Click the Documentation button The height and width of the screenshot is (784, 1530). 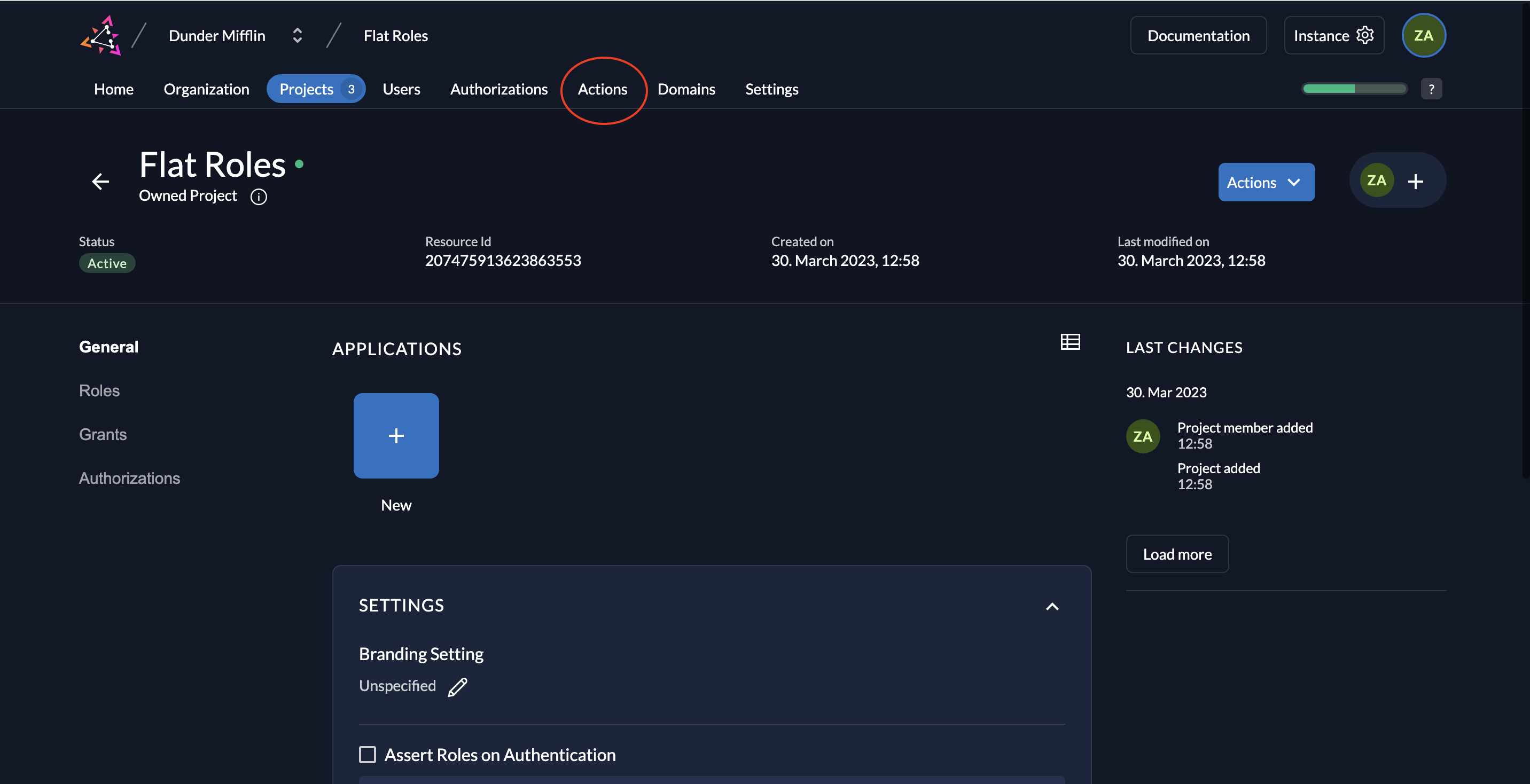pyautogui.click(x=1198, y=36)
